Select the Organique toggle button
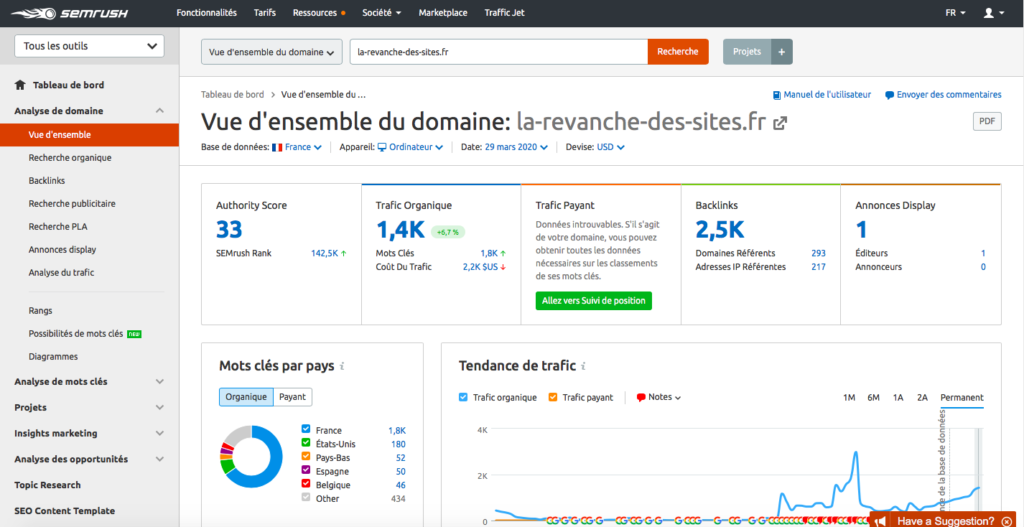The image size is (1024, 527). pyautogui.click(x=246, y=396)
